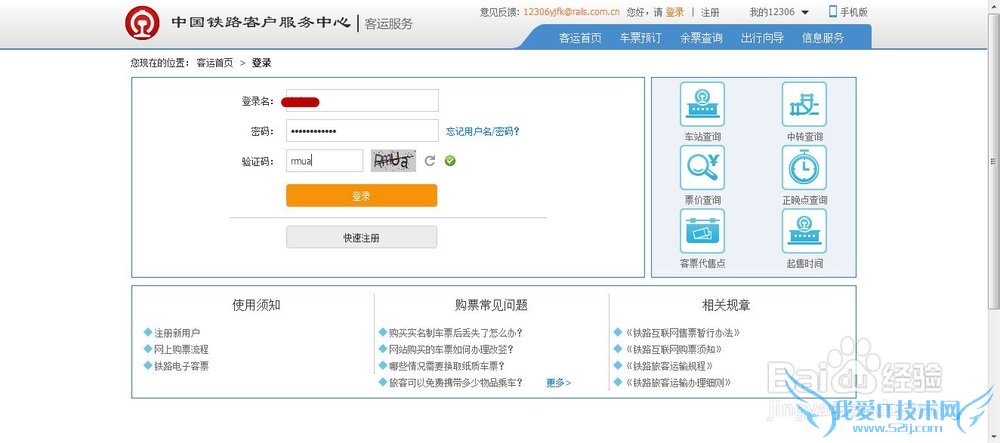Click the captcha image
The image size is (1000, 443).
click(x=393, y=161)
